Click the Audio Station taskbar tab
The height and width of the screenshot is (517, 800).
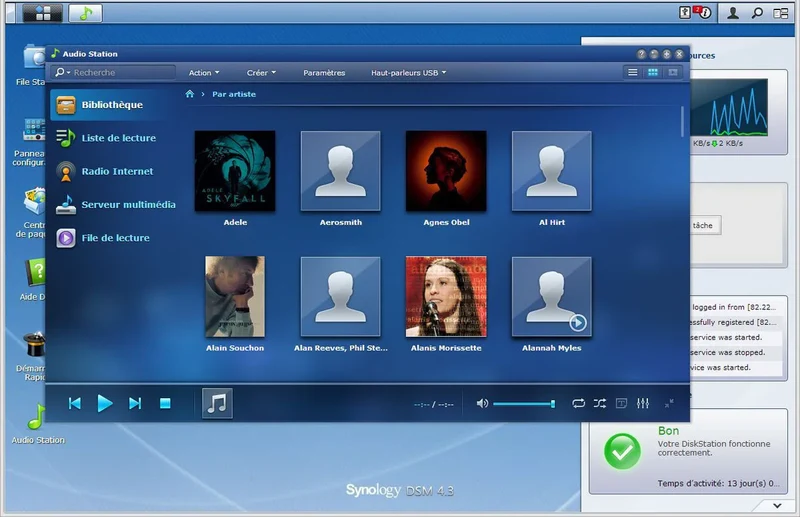[85, 13]
